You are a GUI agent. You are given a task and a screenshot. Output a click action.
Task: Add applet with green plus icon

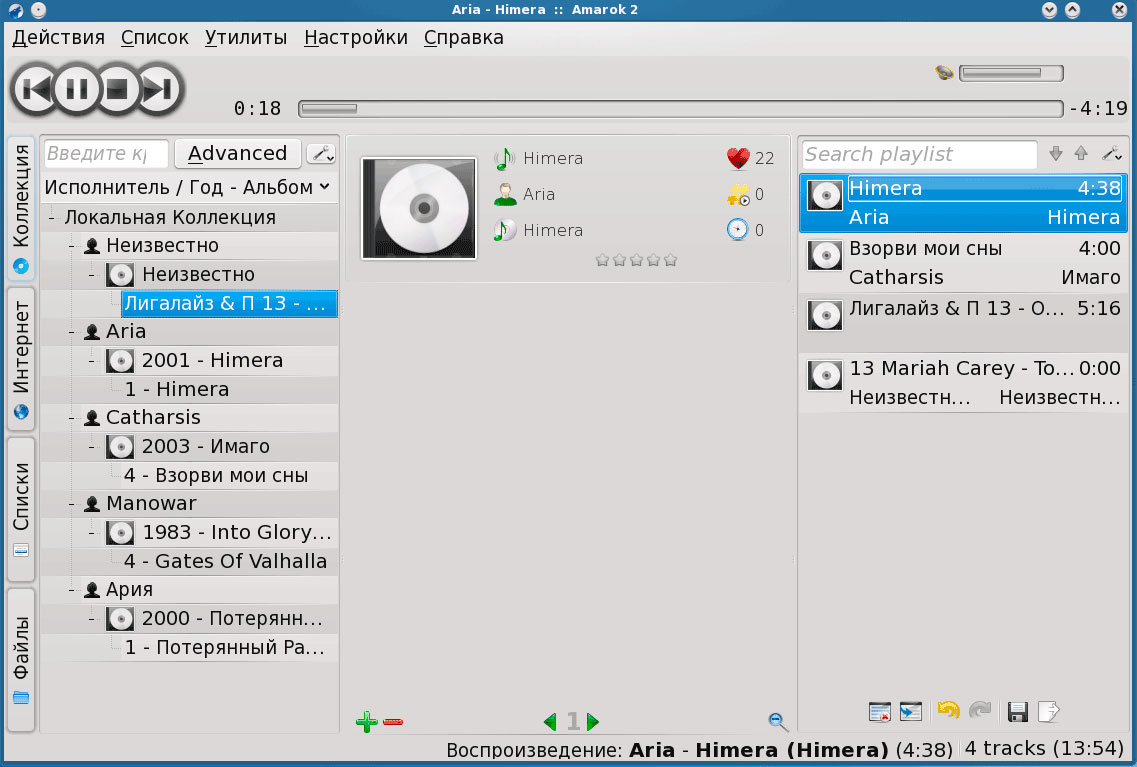[367, 722]
